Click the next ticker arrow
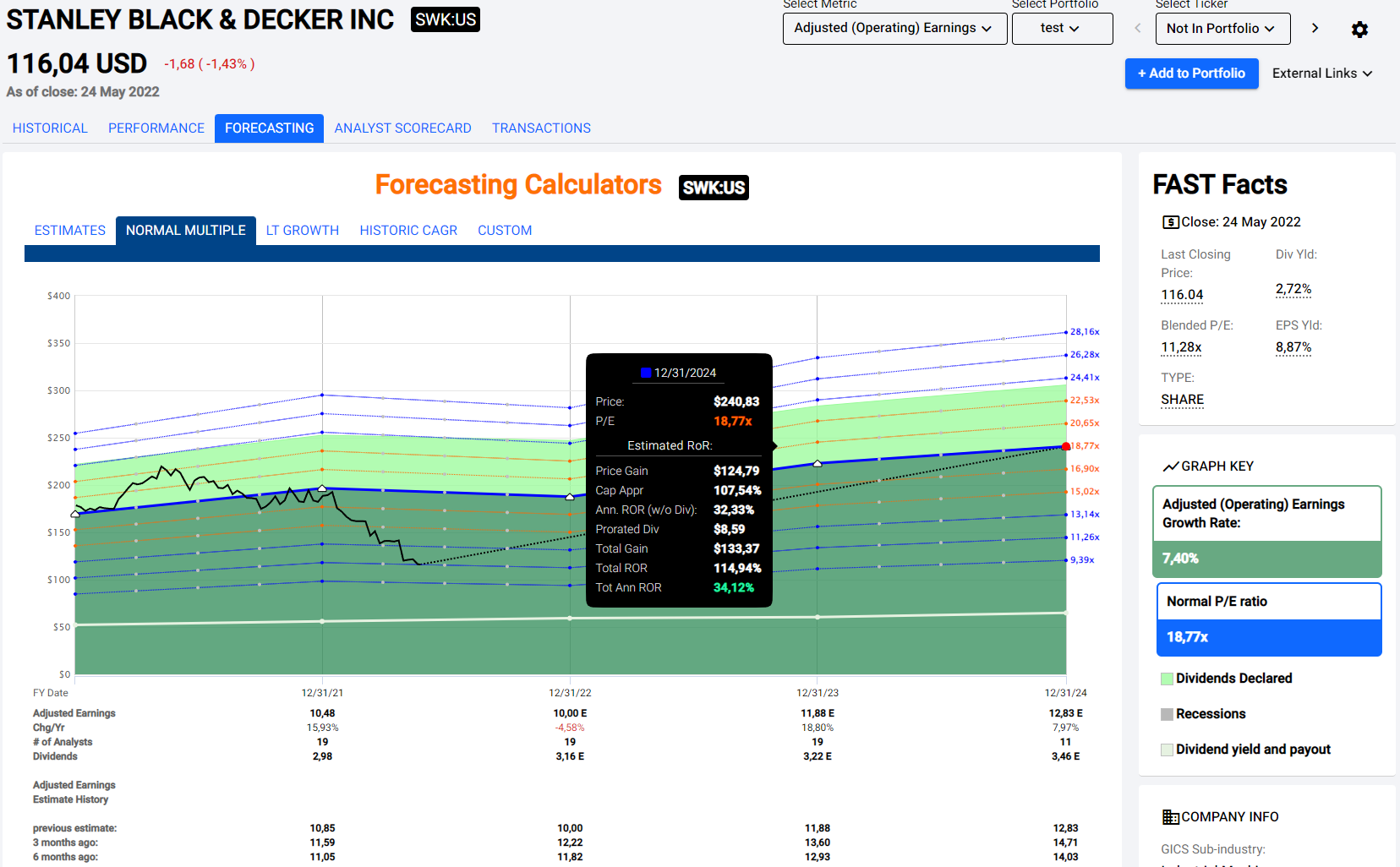The image size is (1400, 867). pos(1315,28)
